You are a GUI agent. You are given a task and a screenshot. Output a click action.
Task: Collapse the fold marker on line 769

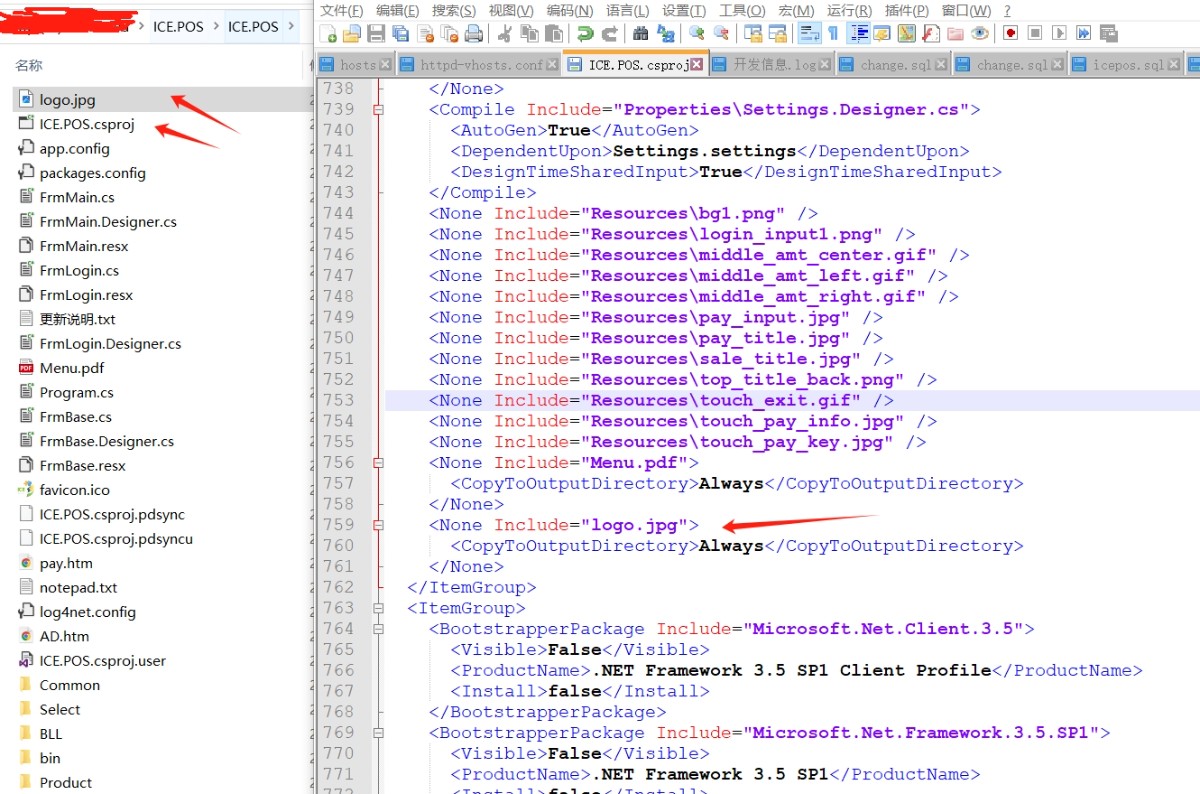[378, 732]
